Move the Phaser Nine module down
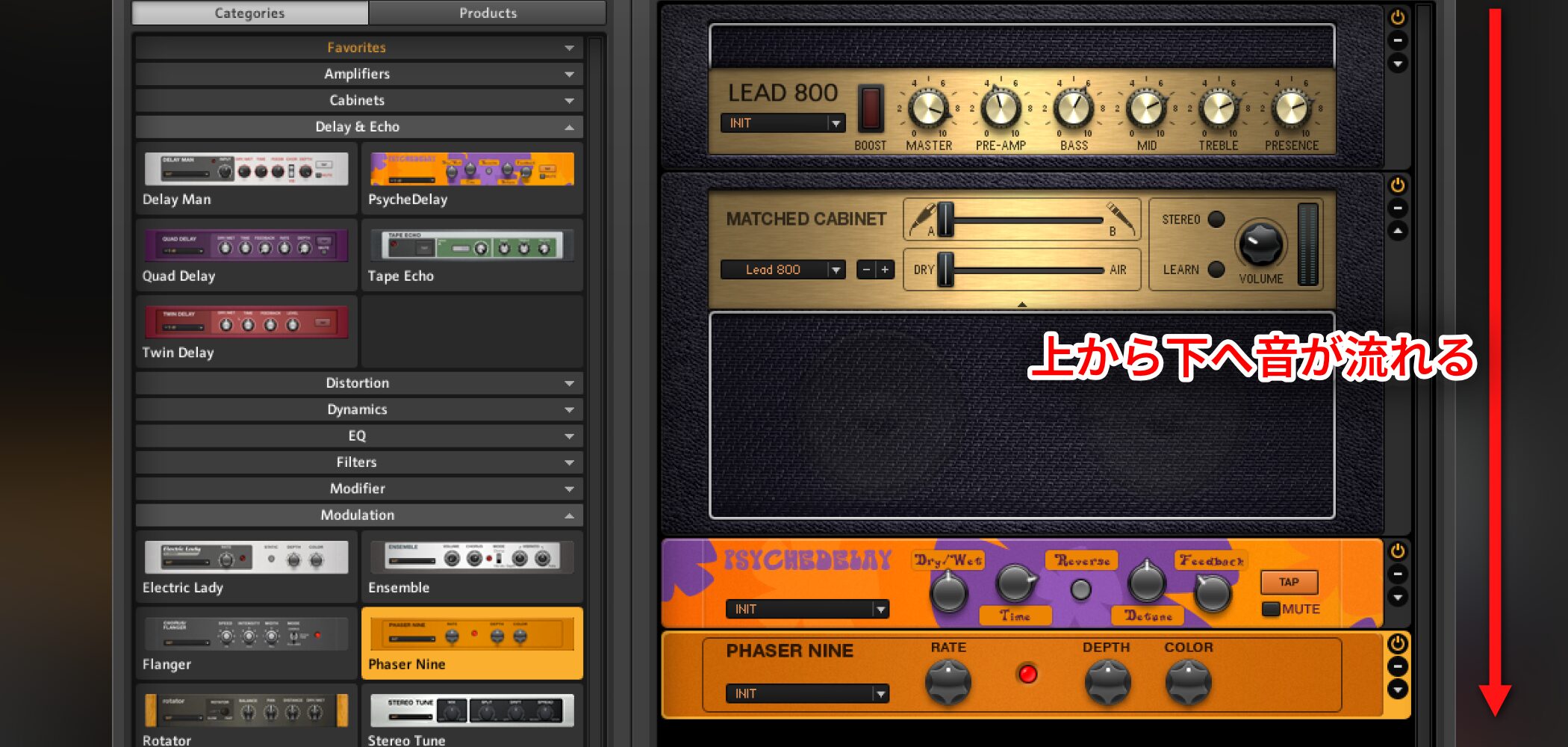Image resolution: width=1568 pixels, height=747 pixels. (1398, 689)
